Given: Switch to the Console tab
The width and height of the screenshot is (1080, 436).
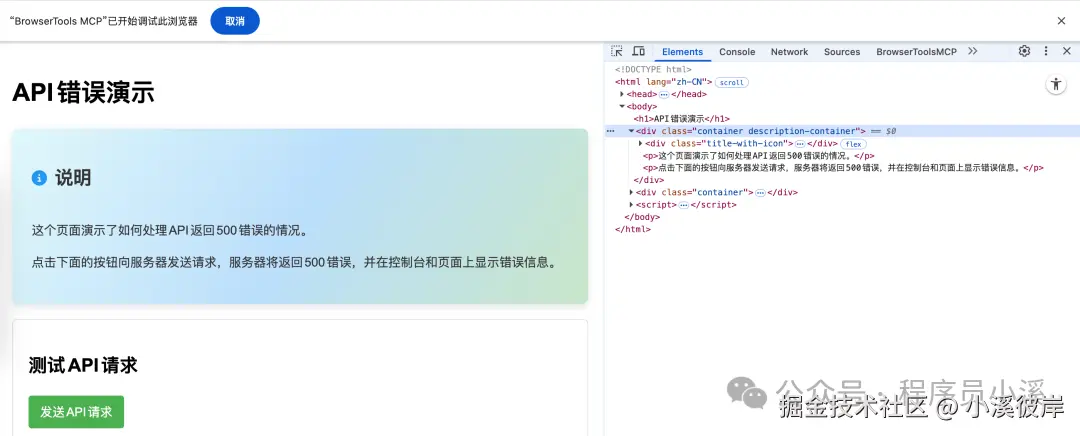Looking at the screenshot, I should pos(737,52).
